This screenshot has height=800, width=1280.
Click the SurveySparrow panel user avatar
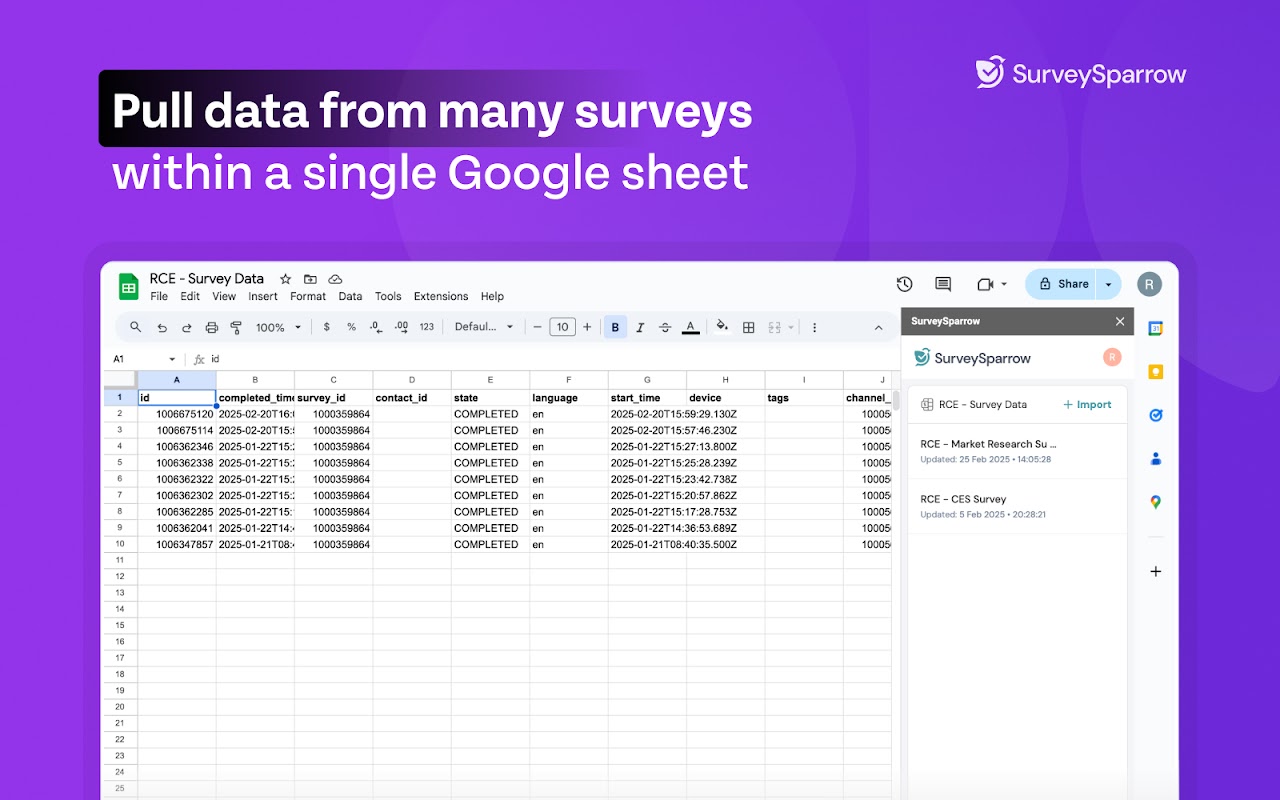pyautogui.click(x=1112, y=357)
